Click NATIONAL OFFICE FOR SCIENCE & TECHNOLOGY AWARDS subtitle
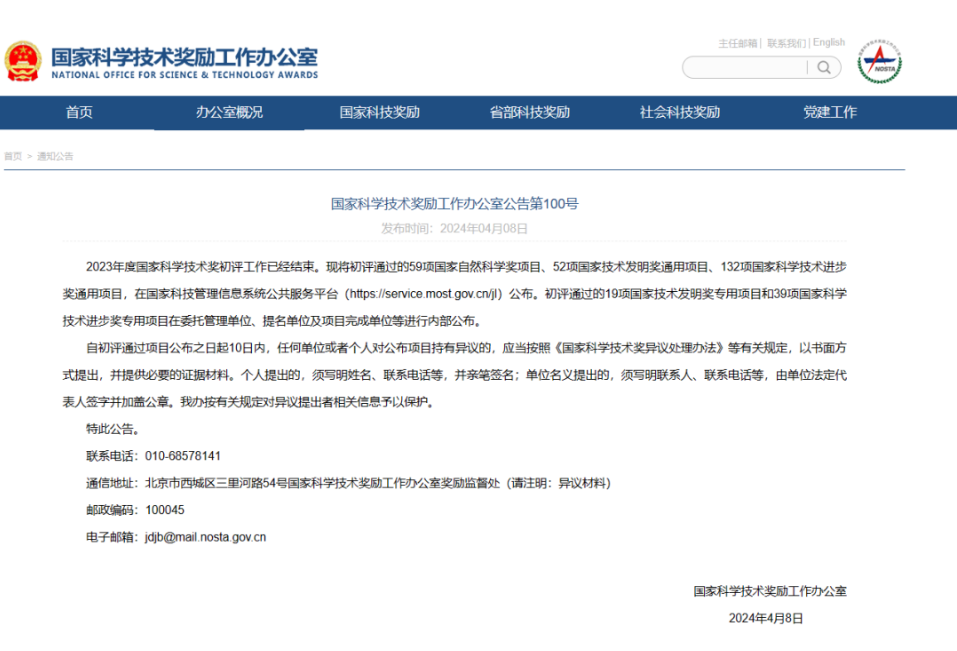This screenshot has width=957, height=651. [x=184, y=75]
